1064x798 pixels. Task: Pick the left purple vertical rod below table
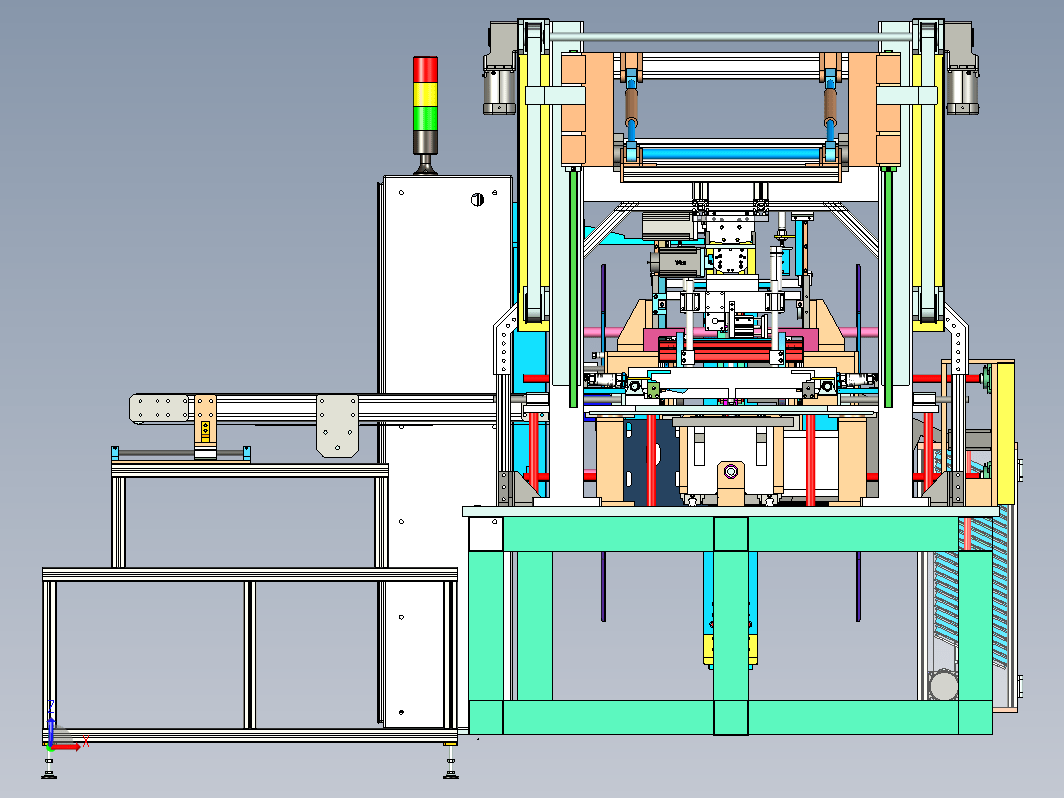click(603, 586)
